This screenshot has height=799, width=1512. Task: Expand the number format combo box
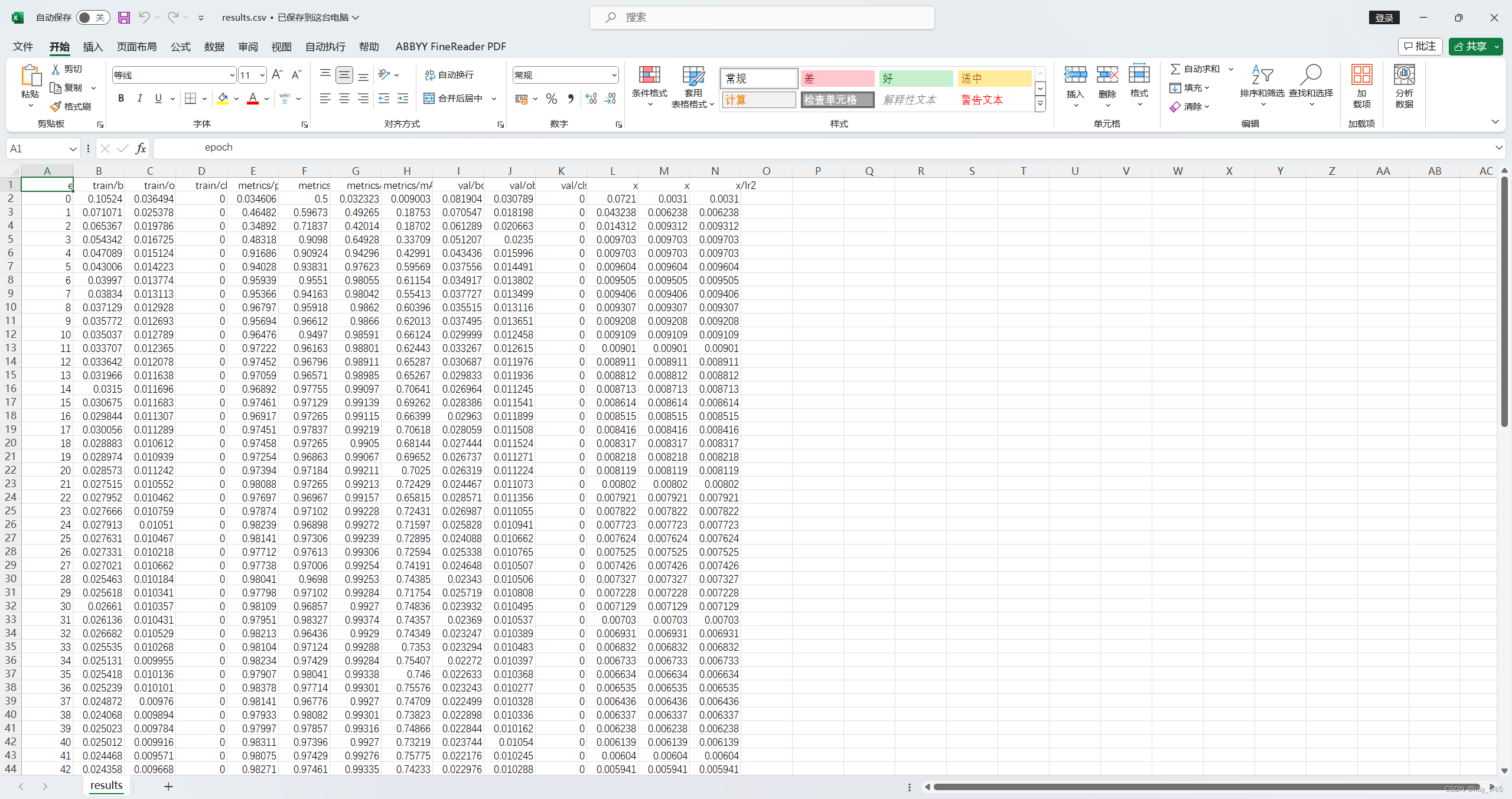coord(614,75)
